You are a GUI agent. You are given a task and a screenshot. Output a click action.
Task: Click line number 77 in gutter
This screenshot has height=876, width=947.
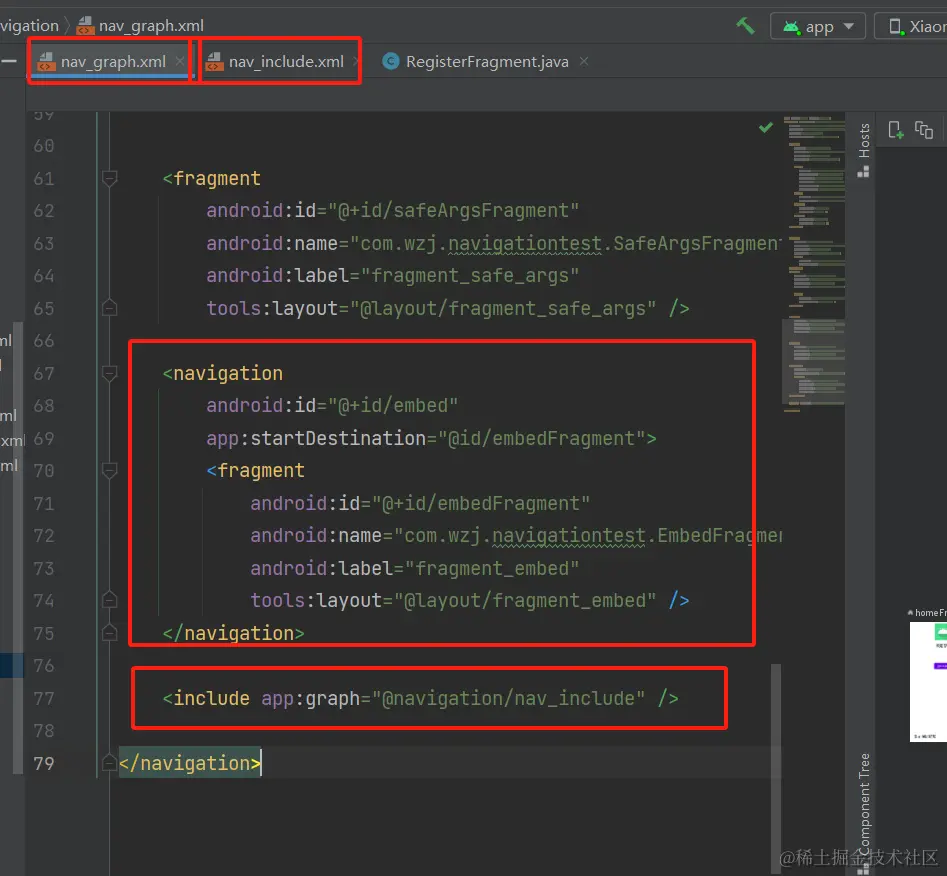click(x=44, y=699)
